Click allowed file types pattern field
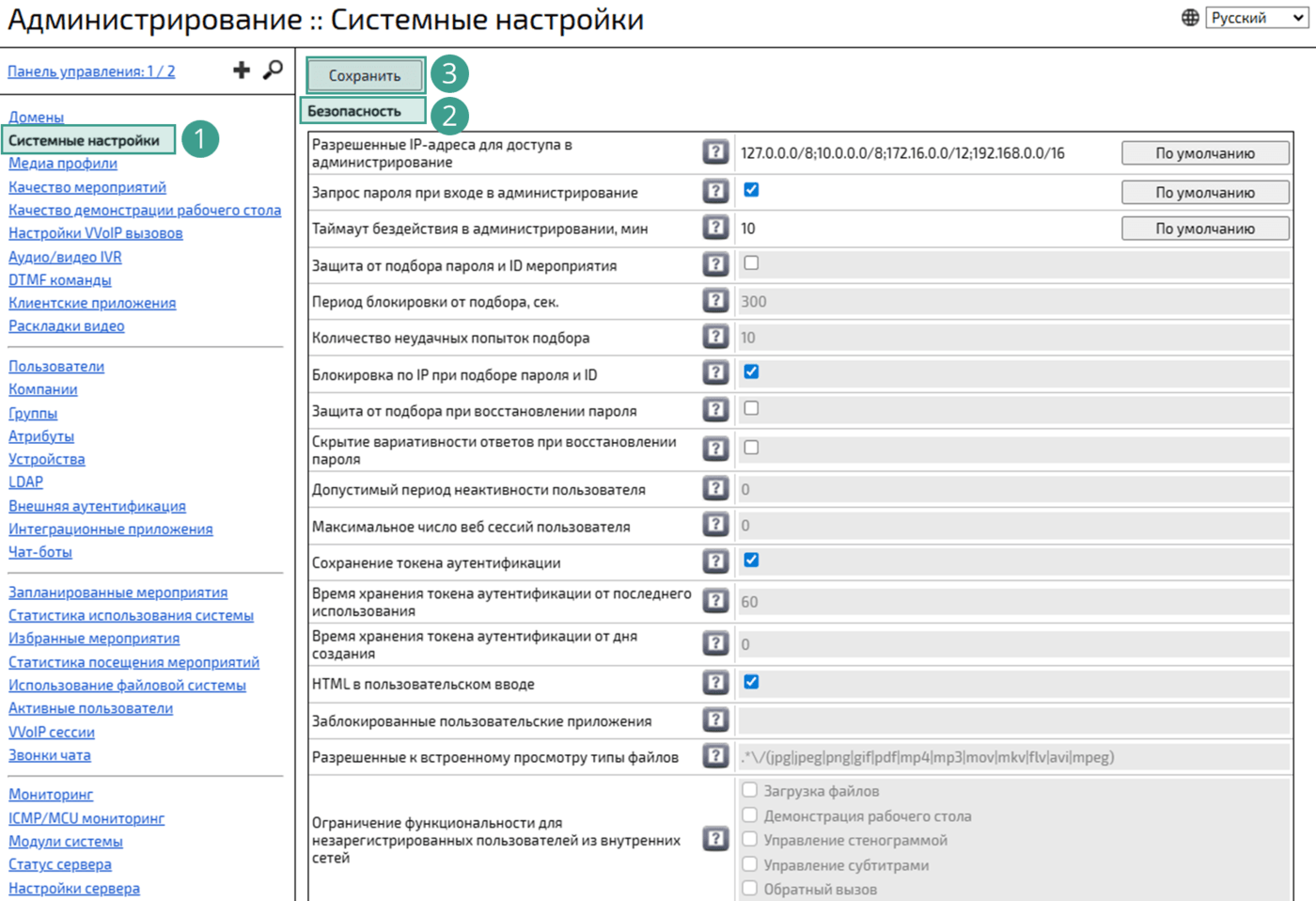Screen dimensions: 1316x901 pos(1013,757)
